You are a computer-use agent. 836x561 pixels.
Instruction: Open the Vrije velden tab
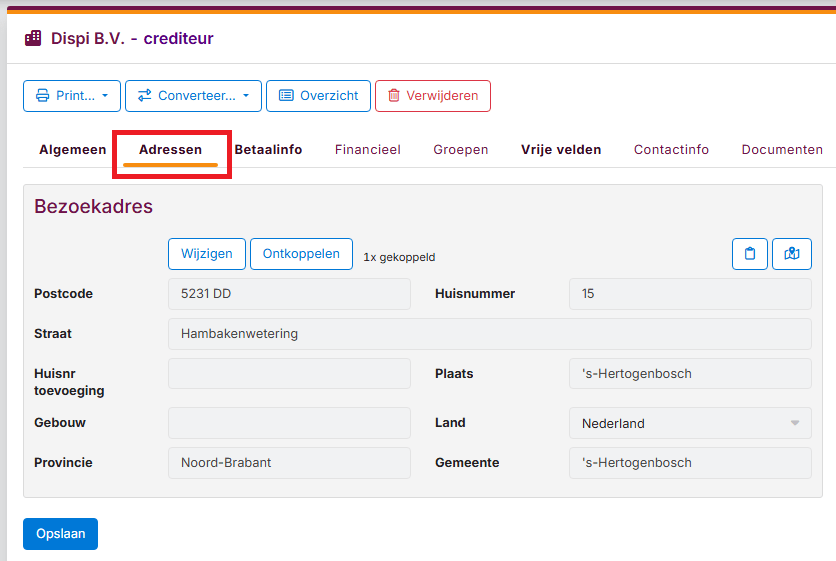(561, 150)
